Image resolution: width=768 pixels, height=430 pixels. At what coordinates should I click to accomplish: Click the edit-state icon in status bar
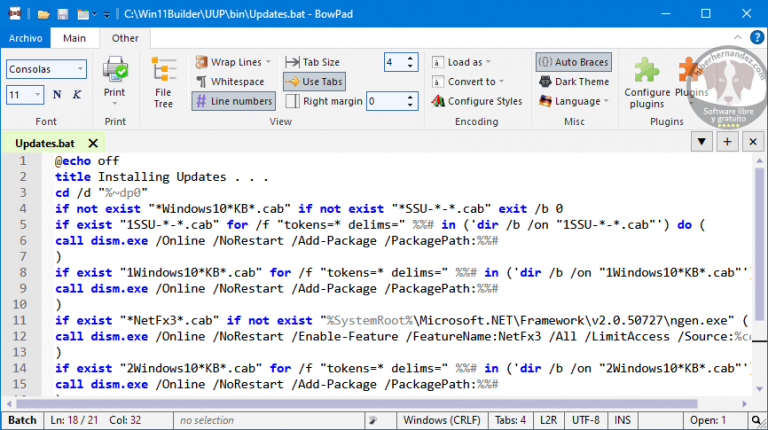373,420
